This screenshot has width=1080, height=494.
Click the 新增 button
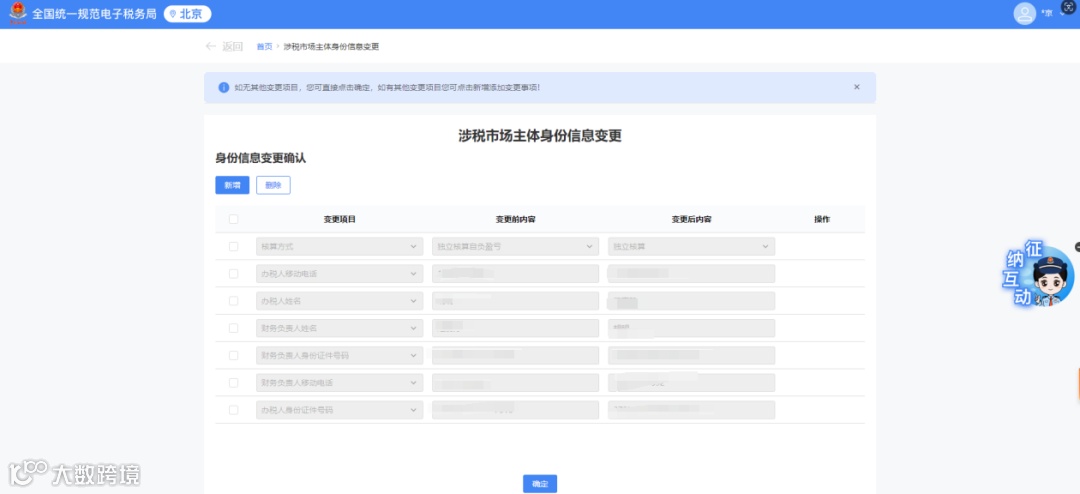tap(232, 185)
